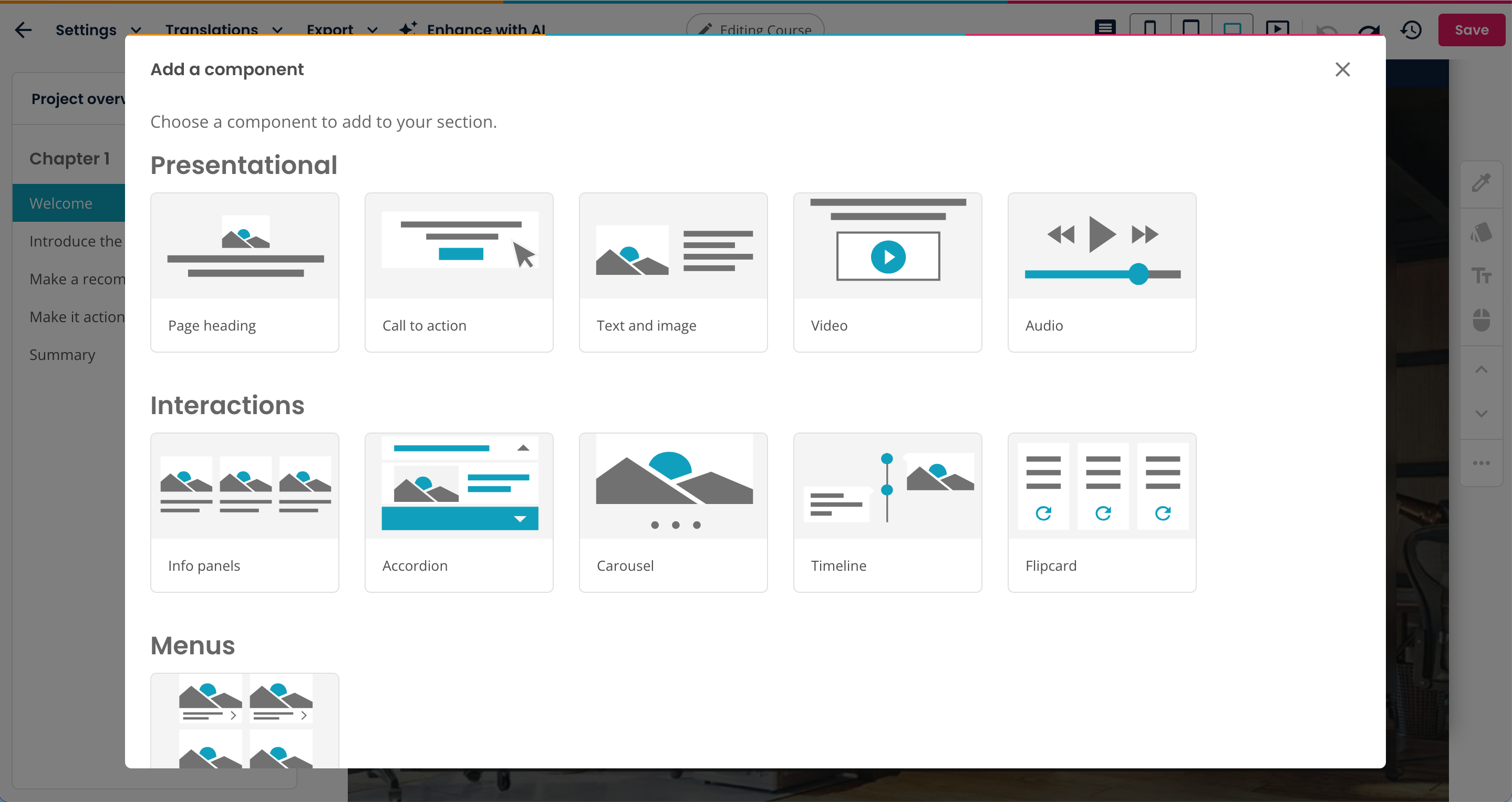Select the Flipcard interaction
This screenshot has height=802, width=1512.
[1102, 512]
